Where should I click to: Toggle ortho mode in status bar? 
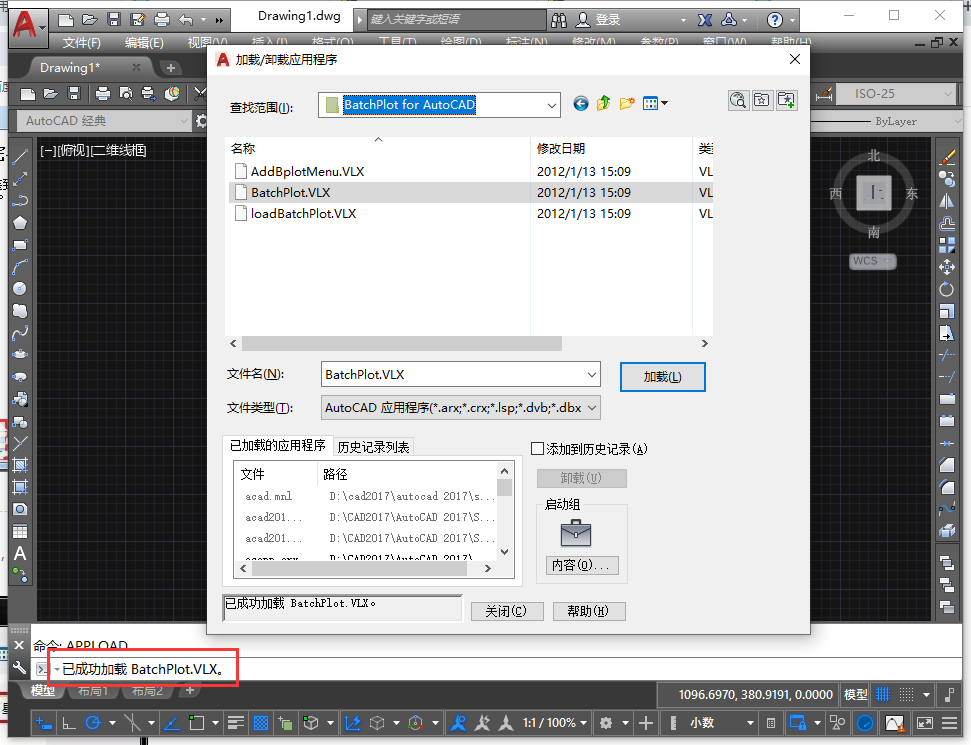click(69, 723)
